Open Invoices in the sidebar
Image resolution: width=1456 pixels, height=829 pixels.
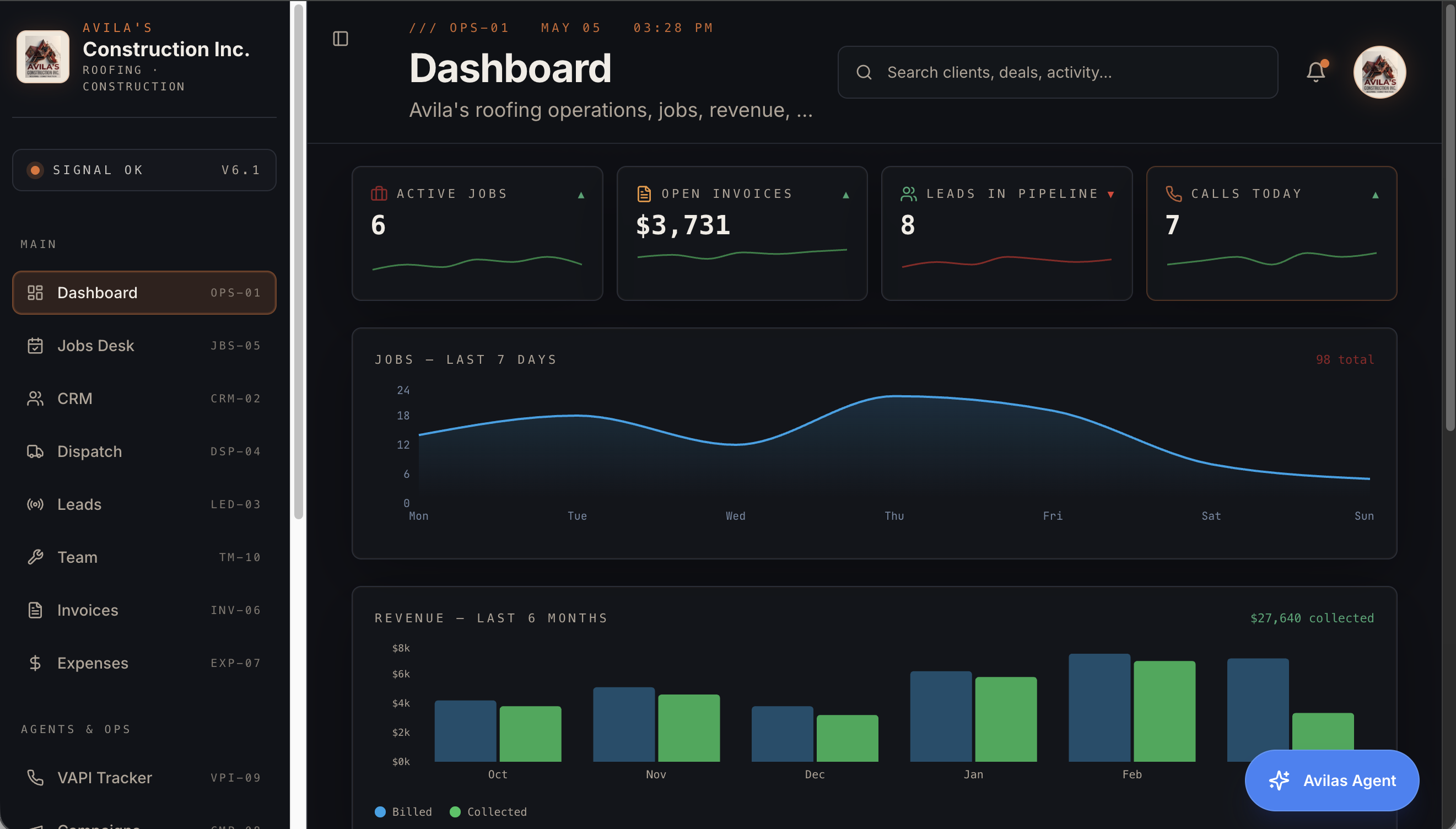point(144,610)
